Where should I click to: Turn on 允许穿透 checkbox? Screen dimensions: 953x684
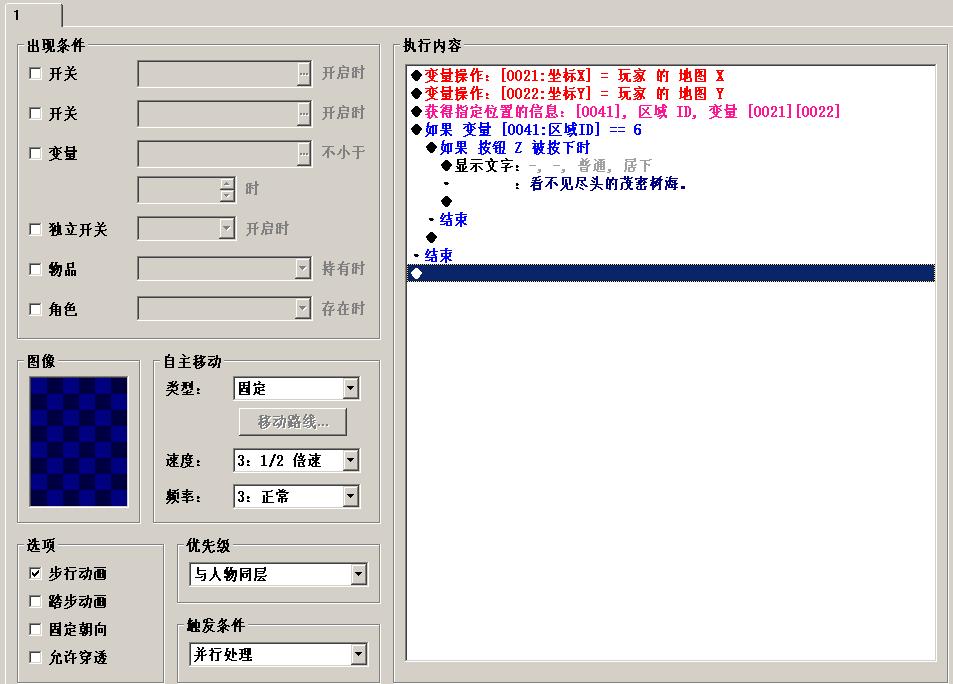pos(35,657)
